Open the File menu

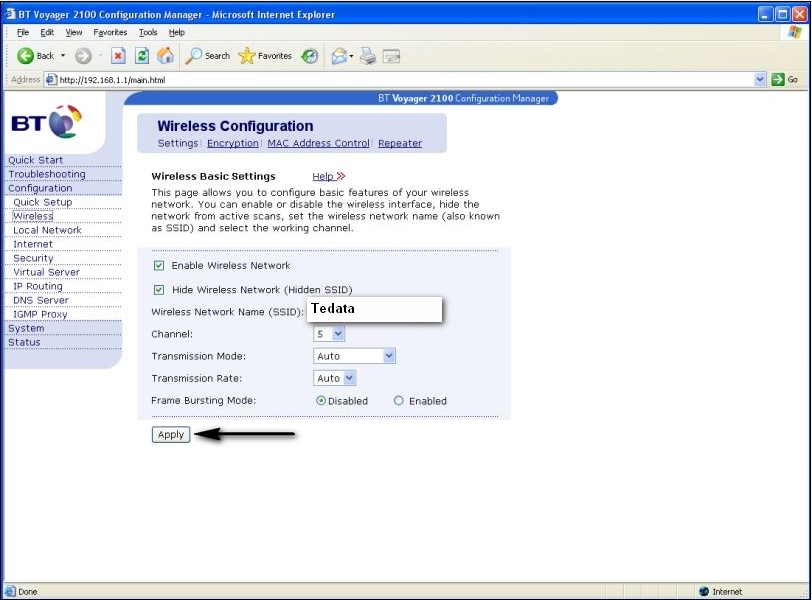pos(23,32)
